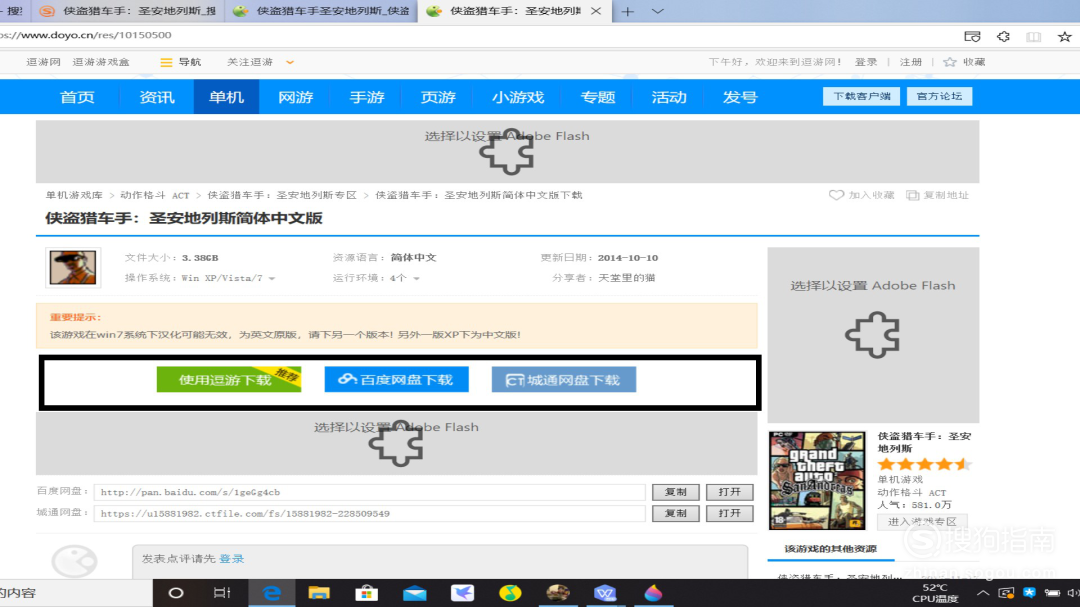Click the extensions puzzle icon in address bar
This screenshot has height=607, width=1080.
point(1003,37)
